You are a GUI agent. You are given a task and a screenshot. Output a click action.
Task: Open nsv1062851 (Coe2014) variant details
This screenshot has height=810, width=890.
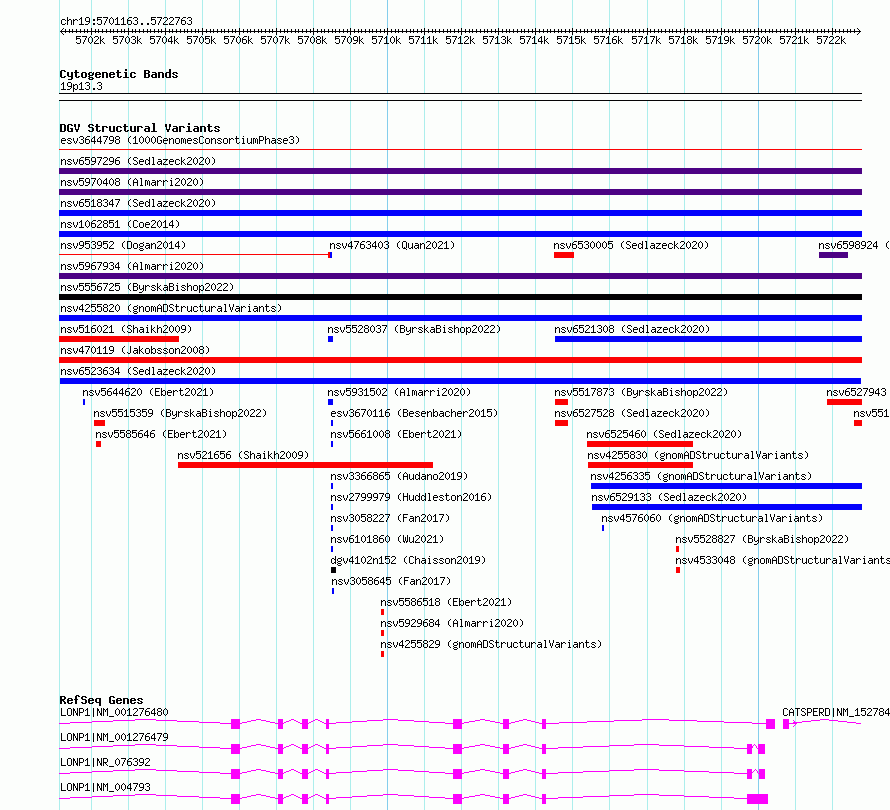(120, 224)
